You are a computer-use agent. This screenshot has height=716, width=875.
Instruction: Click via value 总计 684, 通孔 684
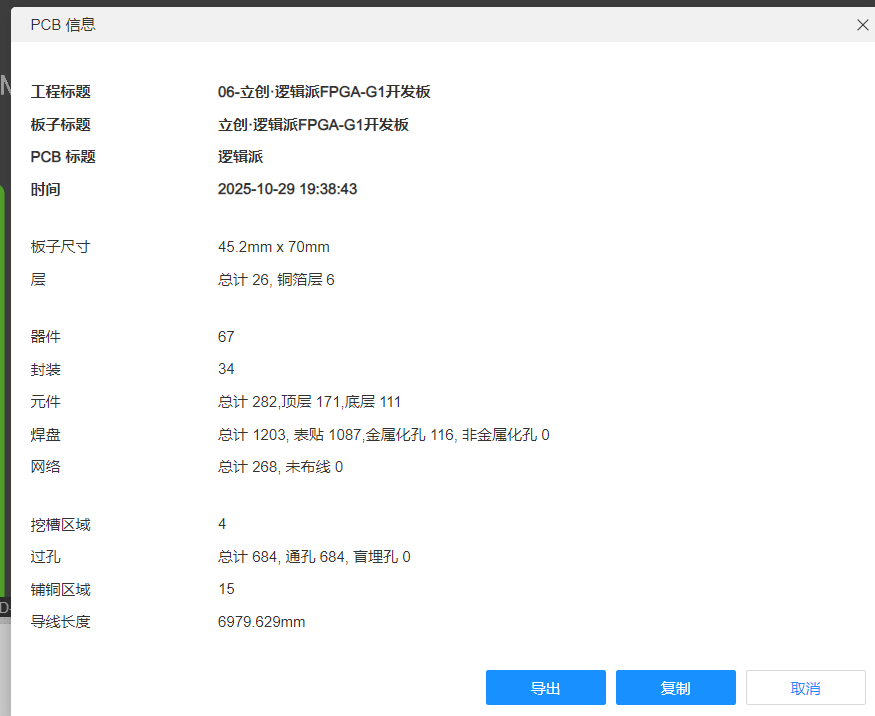pyautogui.click(x=314, y=557)
